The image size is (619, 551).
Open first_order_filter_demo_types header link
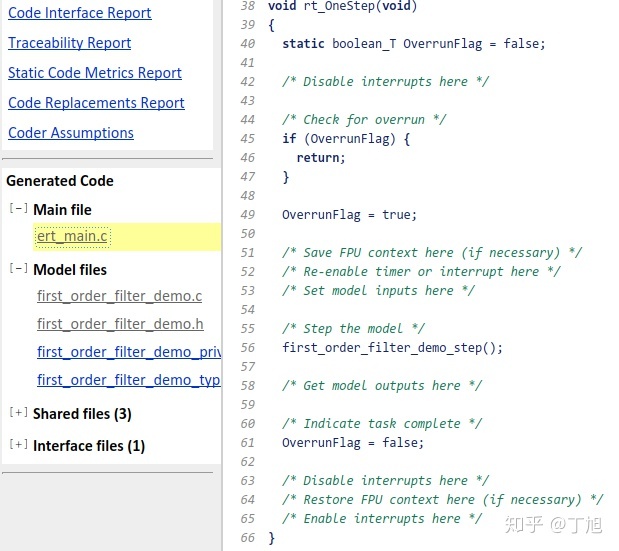pos(129,380)
